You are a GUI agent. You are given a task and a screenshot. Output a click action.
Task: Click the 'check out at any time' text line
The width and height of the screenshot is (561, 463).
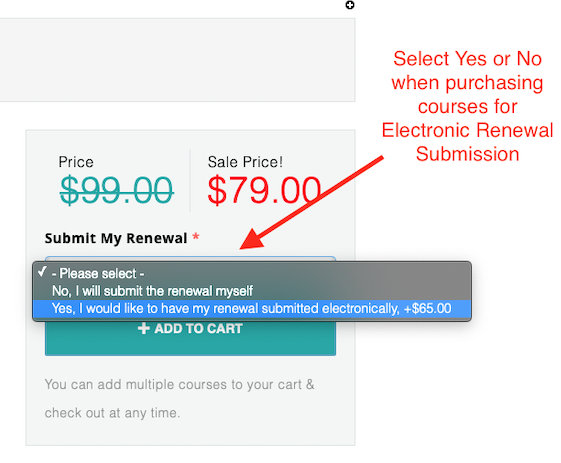click(x=112, y=413)
